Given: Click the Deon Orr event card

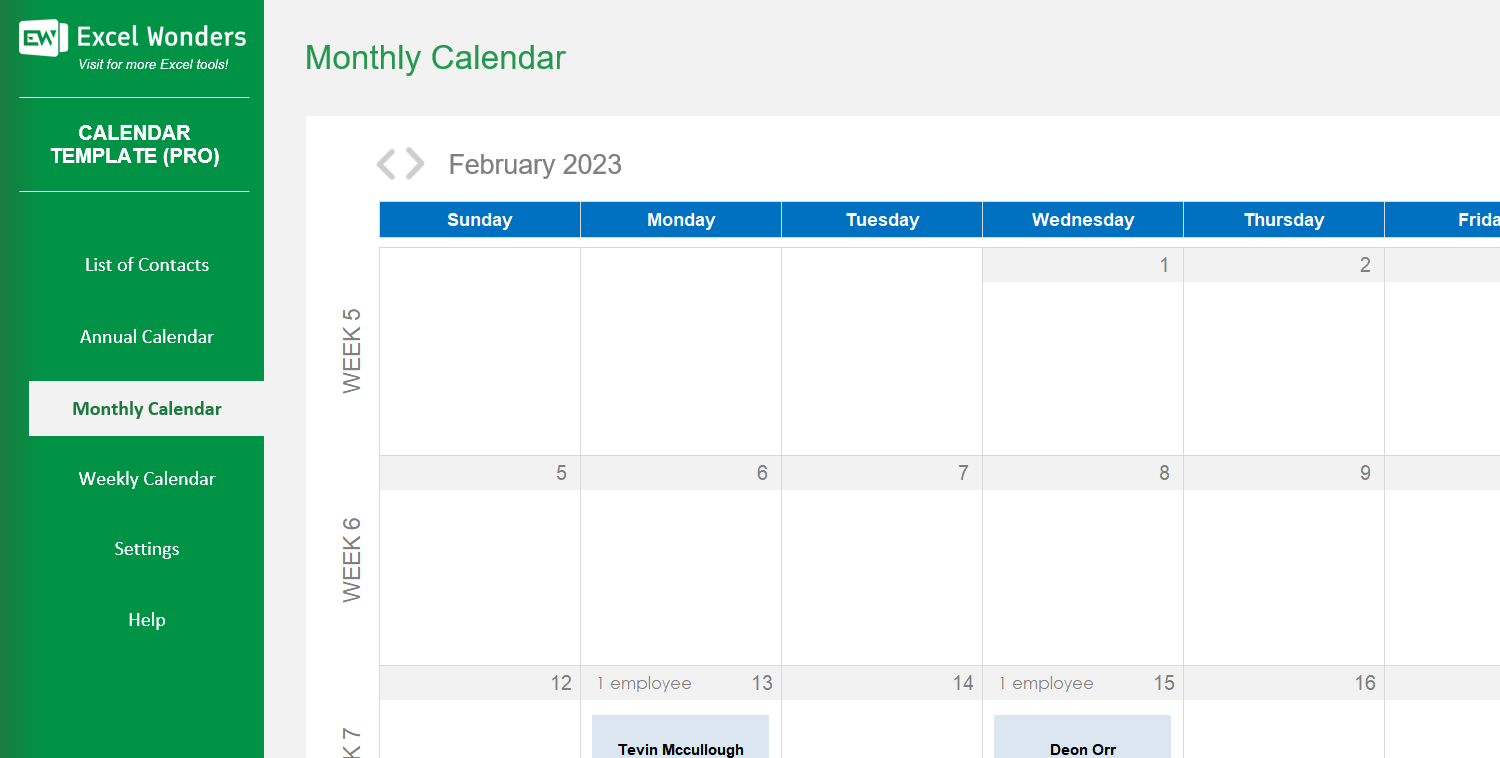Looking at the screenshot, I should 1082,738.
